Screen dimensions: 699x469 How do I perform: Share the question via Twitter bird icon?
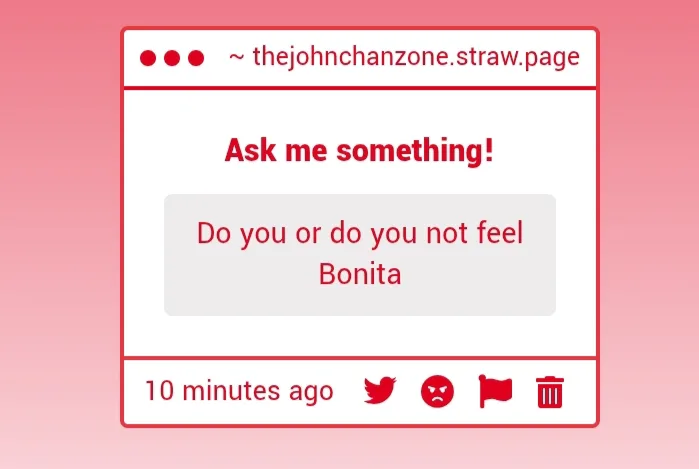pyautogui.click(x=380, y=391)
